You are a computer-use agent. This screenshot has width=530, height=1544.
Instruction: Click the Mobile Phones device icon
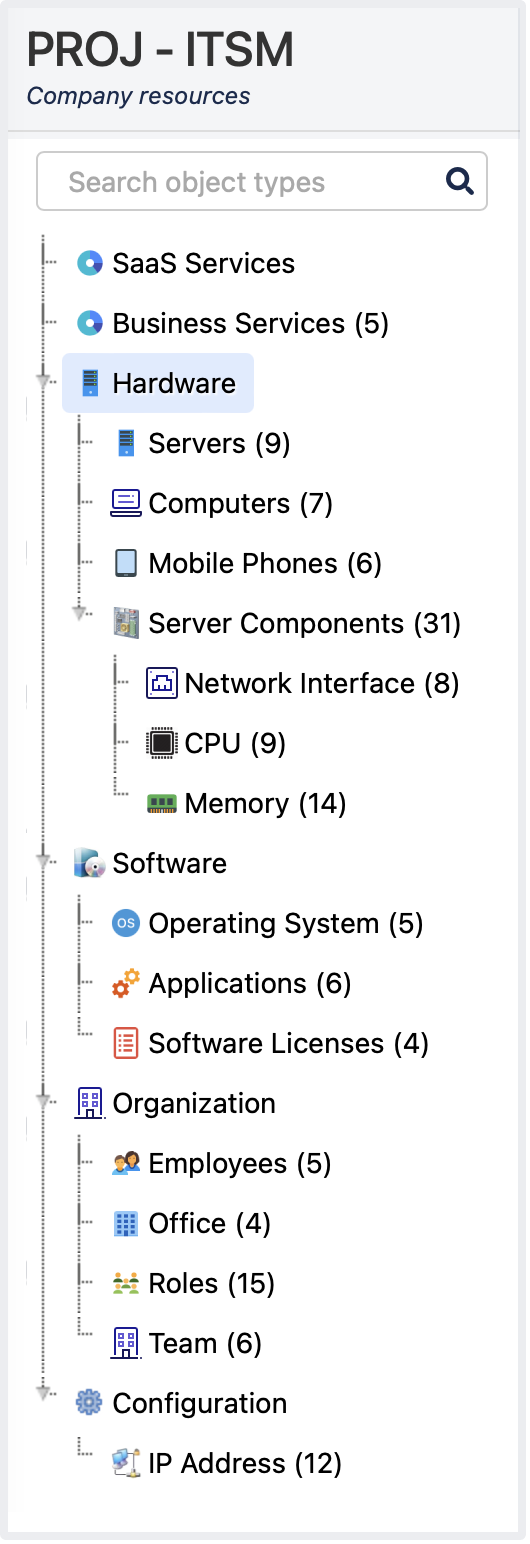coord(126,563)
